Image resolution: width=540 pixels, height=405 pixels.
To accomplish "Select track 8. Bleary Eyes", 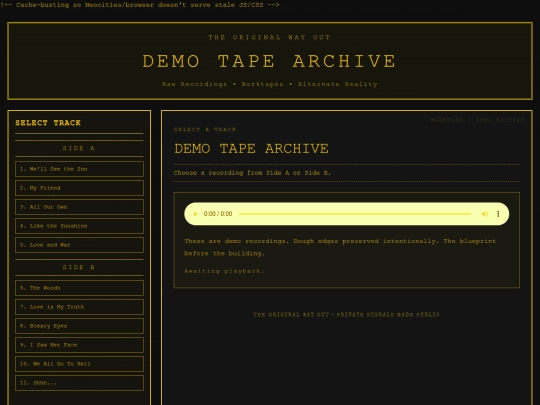I will tap(79, 326).
